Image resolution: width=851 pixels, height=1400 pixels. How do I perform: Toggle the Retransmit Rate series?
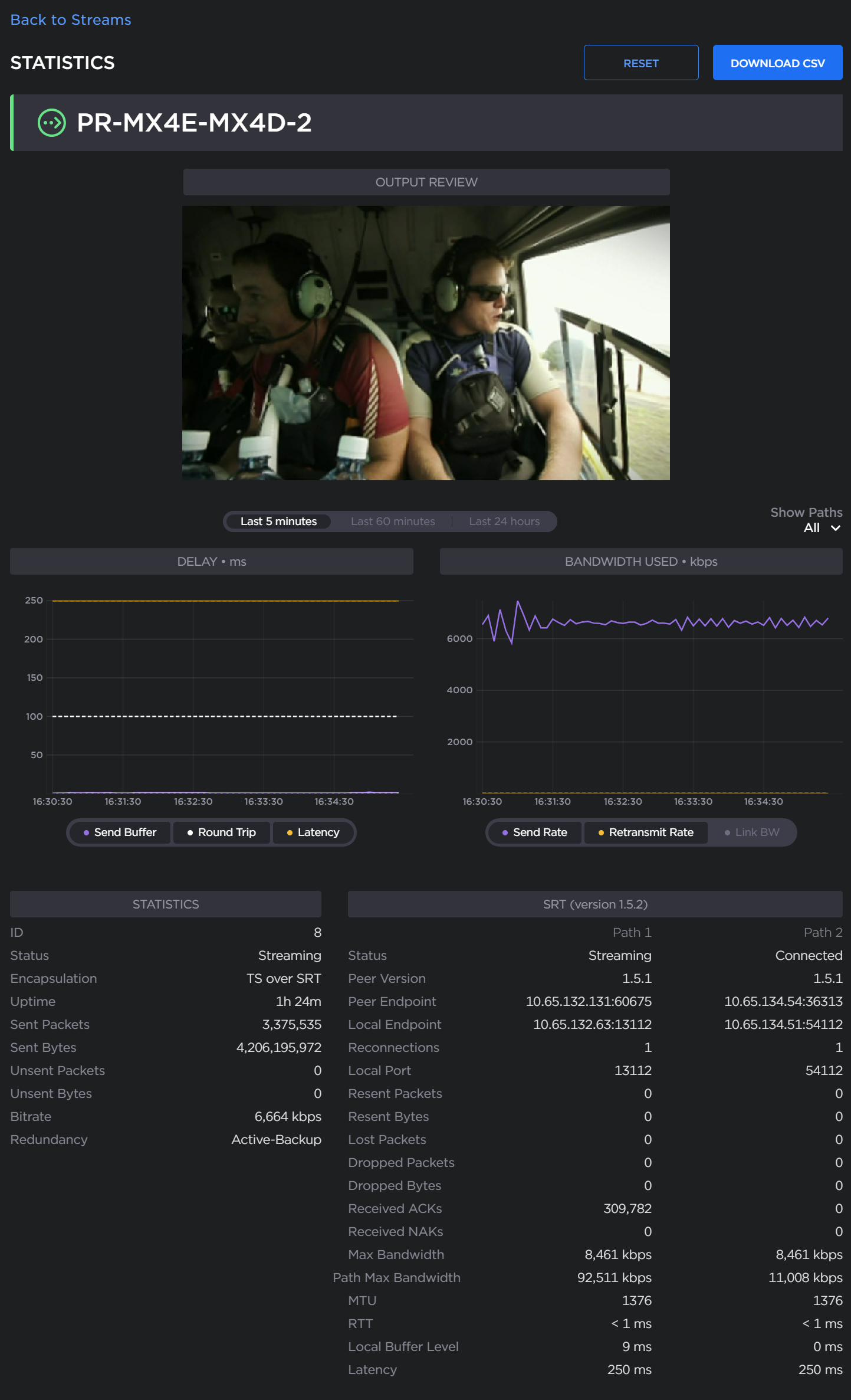pyautogui.click(x=646, y=832)
